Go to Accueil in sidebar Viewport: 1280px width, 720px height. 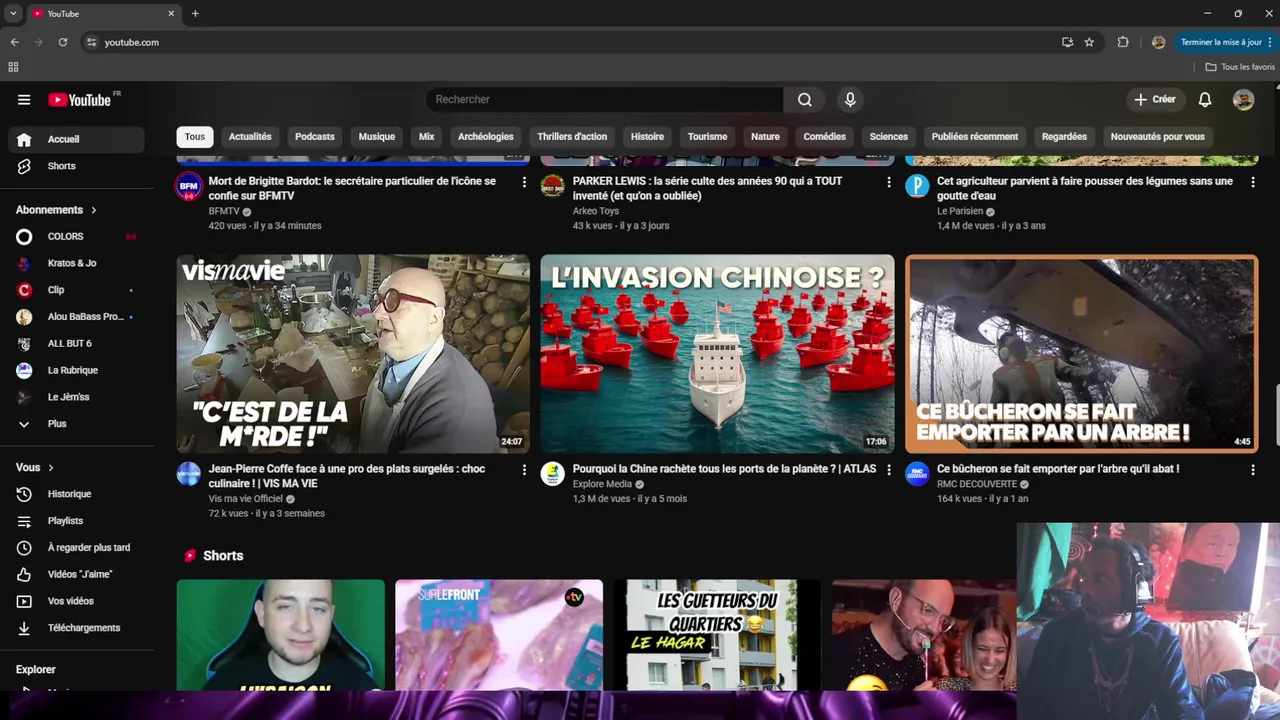click(x=76, y=139)
